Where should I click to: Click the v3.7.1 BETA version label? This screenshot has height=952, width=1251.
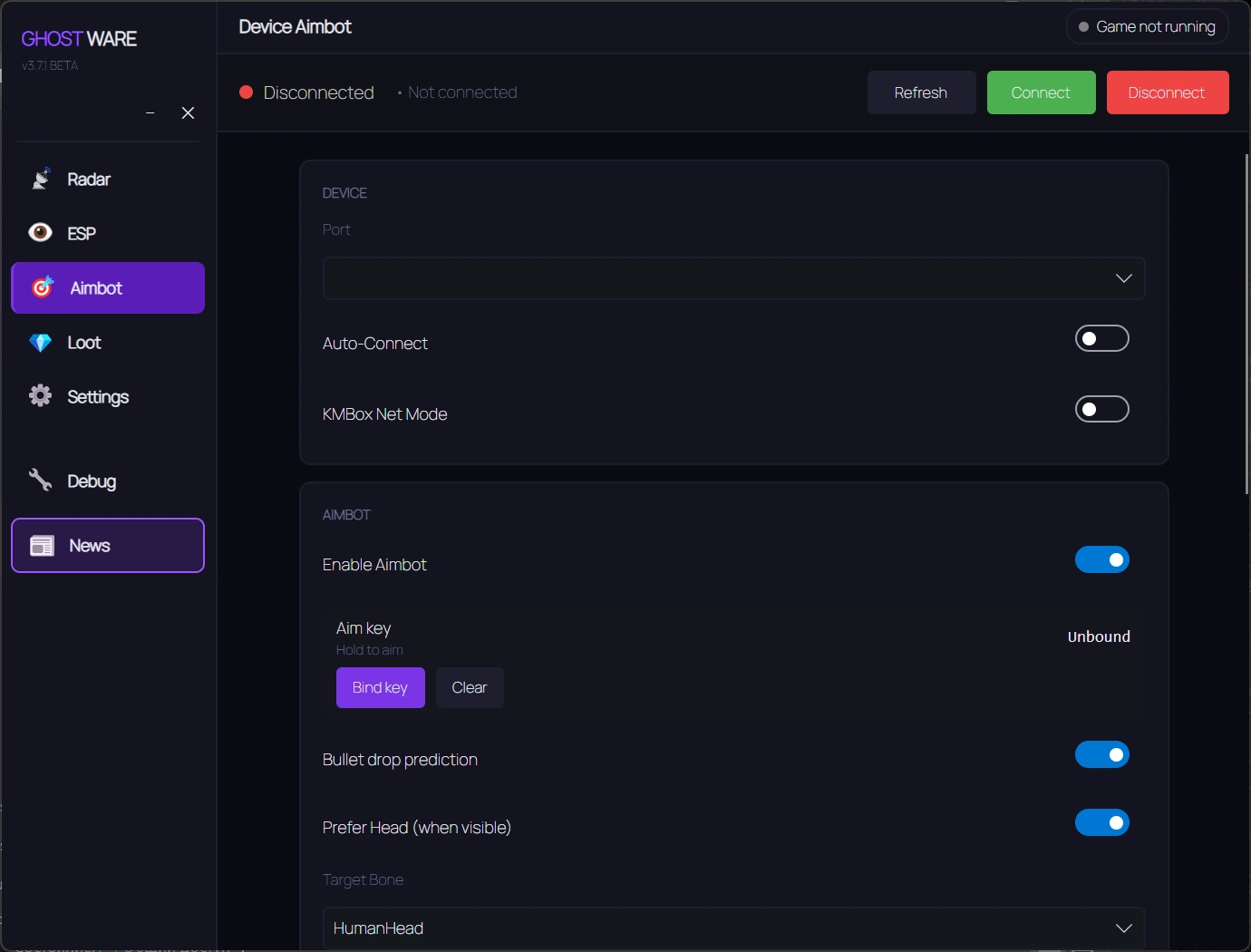pyautogui.click(x=50, y=65)
